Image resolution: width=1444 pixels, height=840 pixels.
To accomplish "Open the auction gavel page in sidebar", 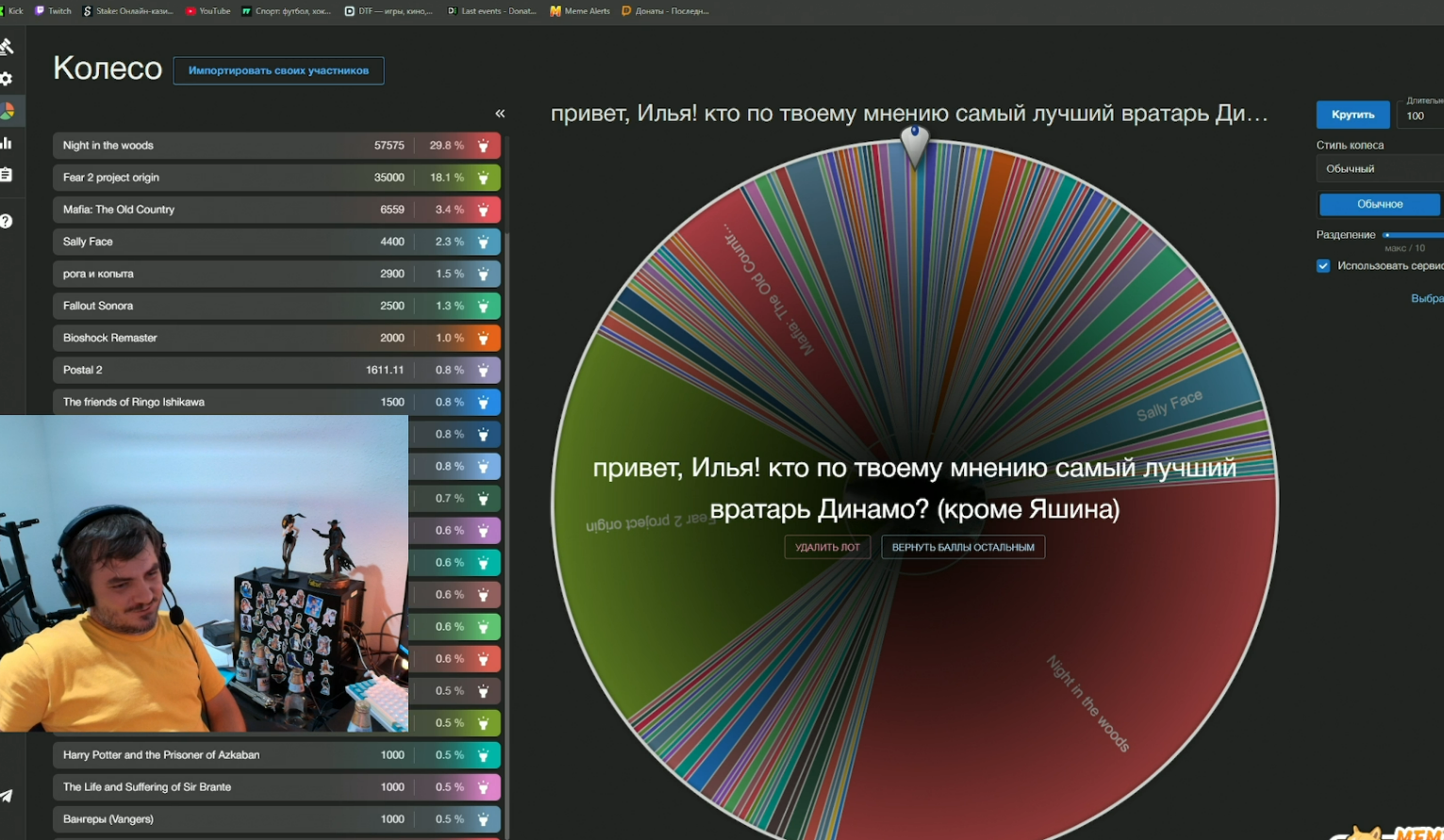I will pos(7,46).
